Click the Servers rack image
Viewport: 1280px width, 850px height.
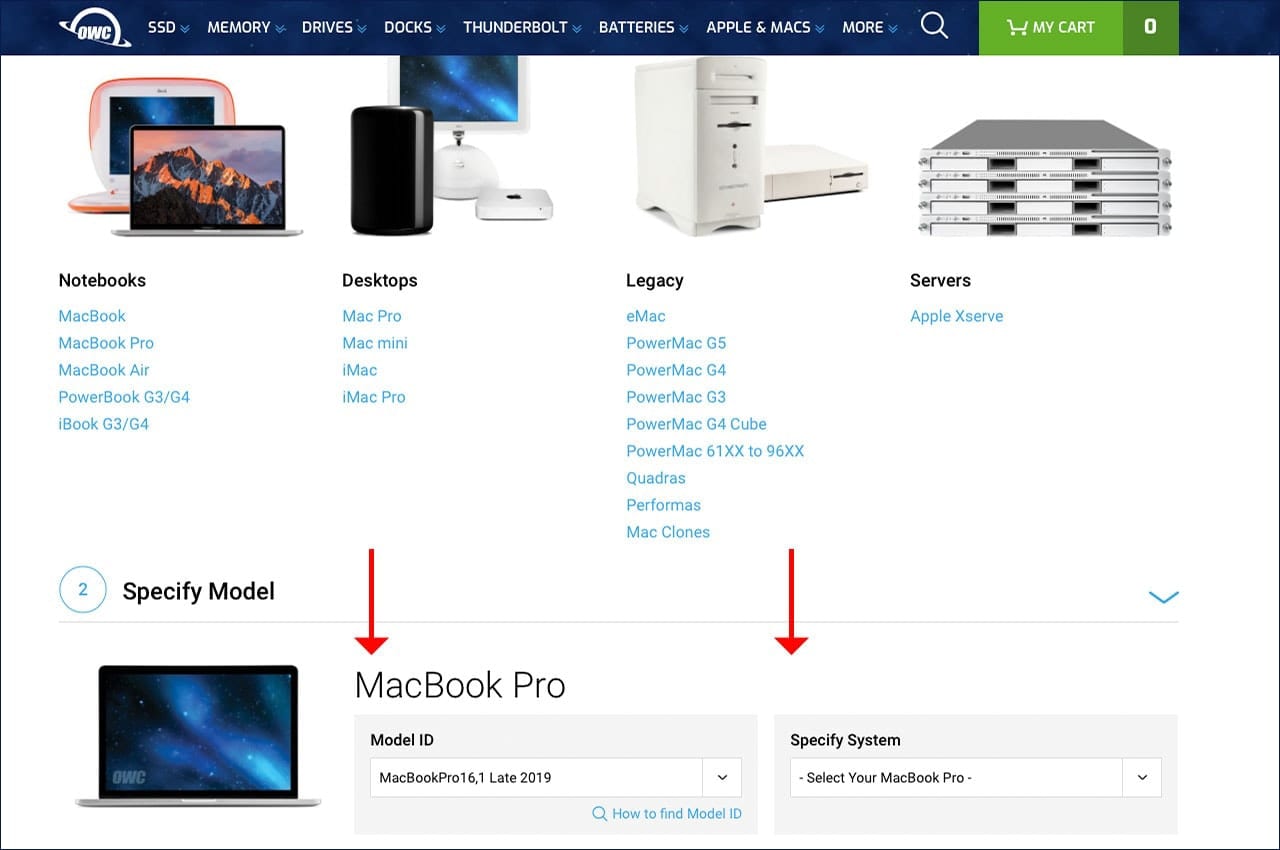pos(1045,178)
